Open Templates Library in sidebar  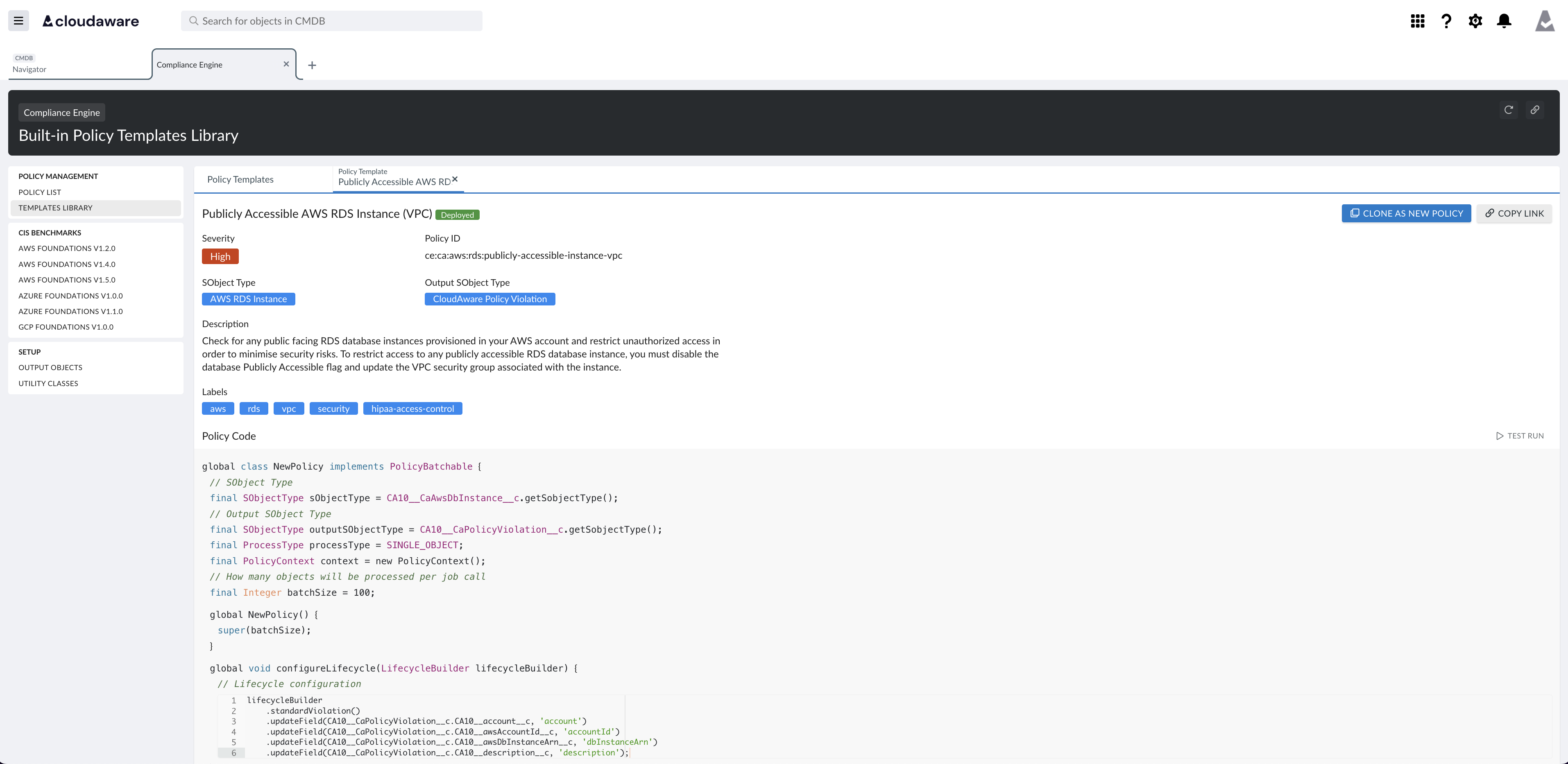95,208
